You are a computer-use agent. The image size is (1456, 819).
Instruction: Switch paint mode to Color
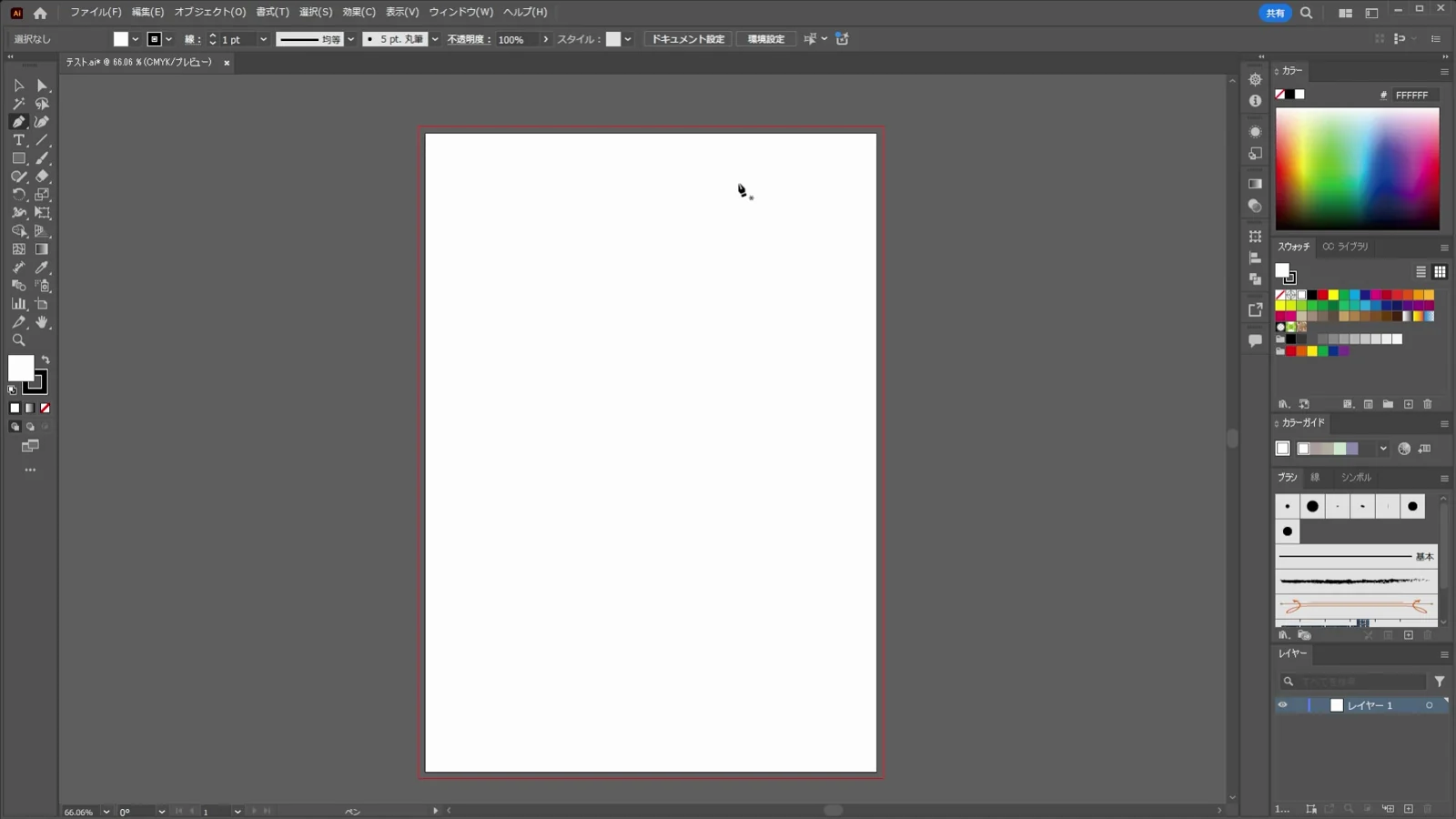[x=15, y=409]
